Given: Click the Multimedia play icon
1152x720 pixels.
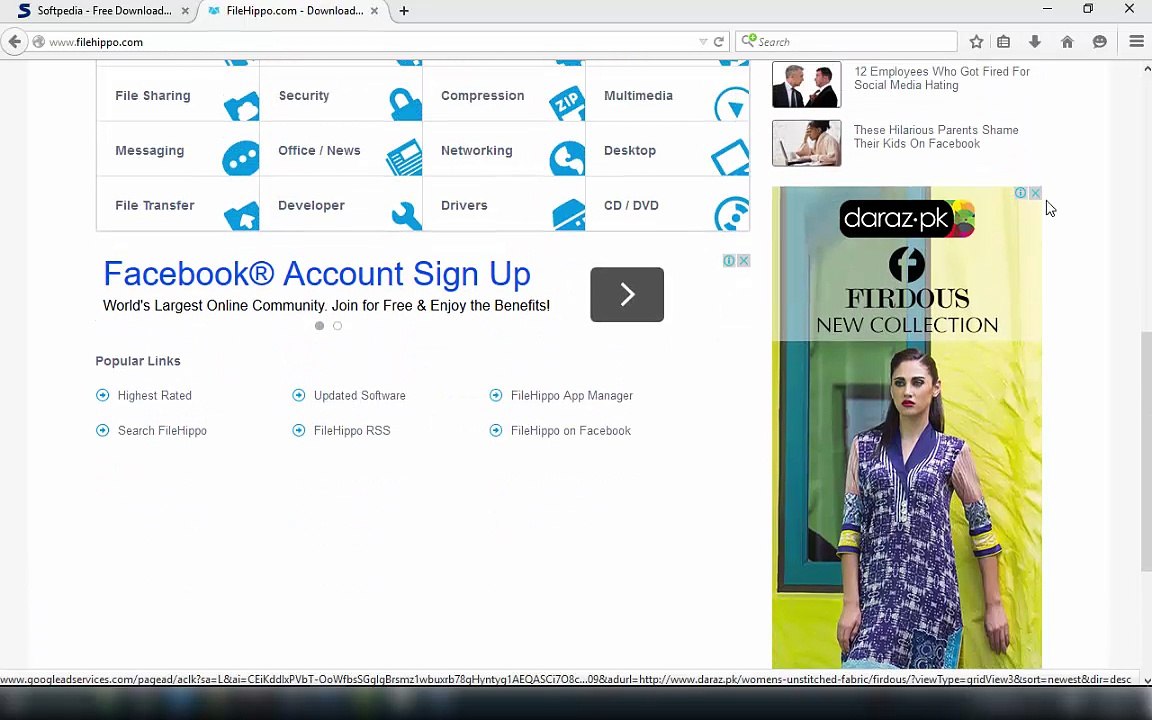Looking at the screenshot, I should 732,104.
